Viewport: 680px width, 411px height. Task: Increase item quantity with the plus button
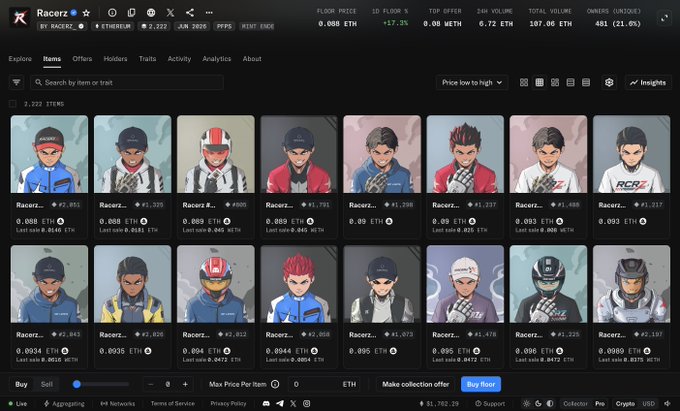coord(185,384)
